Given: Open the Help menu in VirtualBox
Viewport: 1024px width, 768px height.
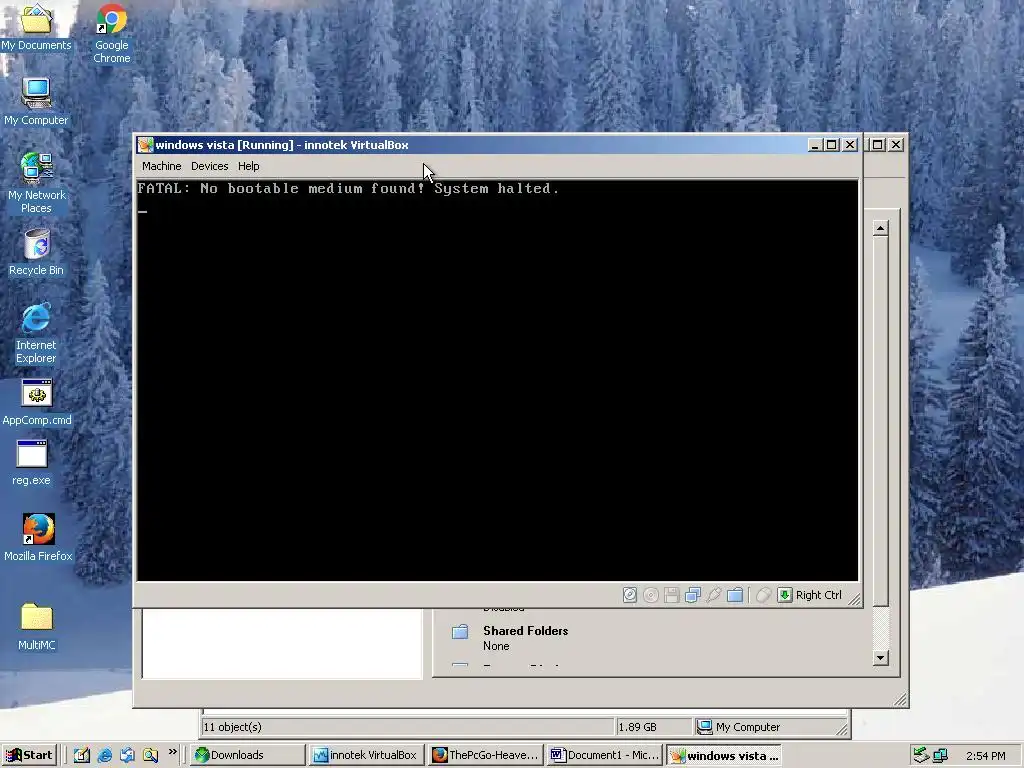Looking at the screenshot, I should [x=248, y=166].
